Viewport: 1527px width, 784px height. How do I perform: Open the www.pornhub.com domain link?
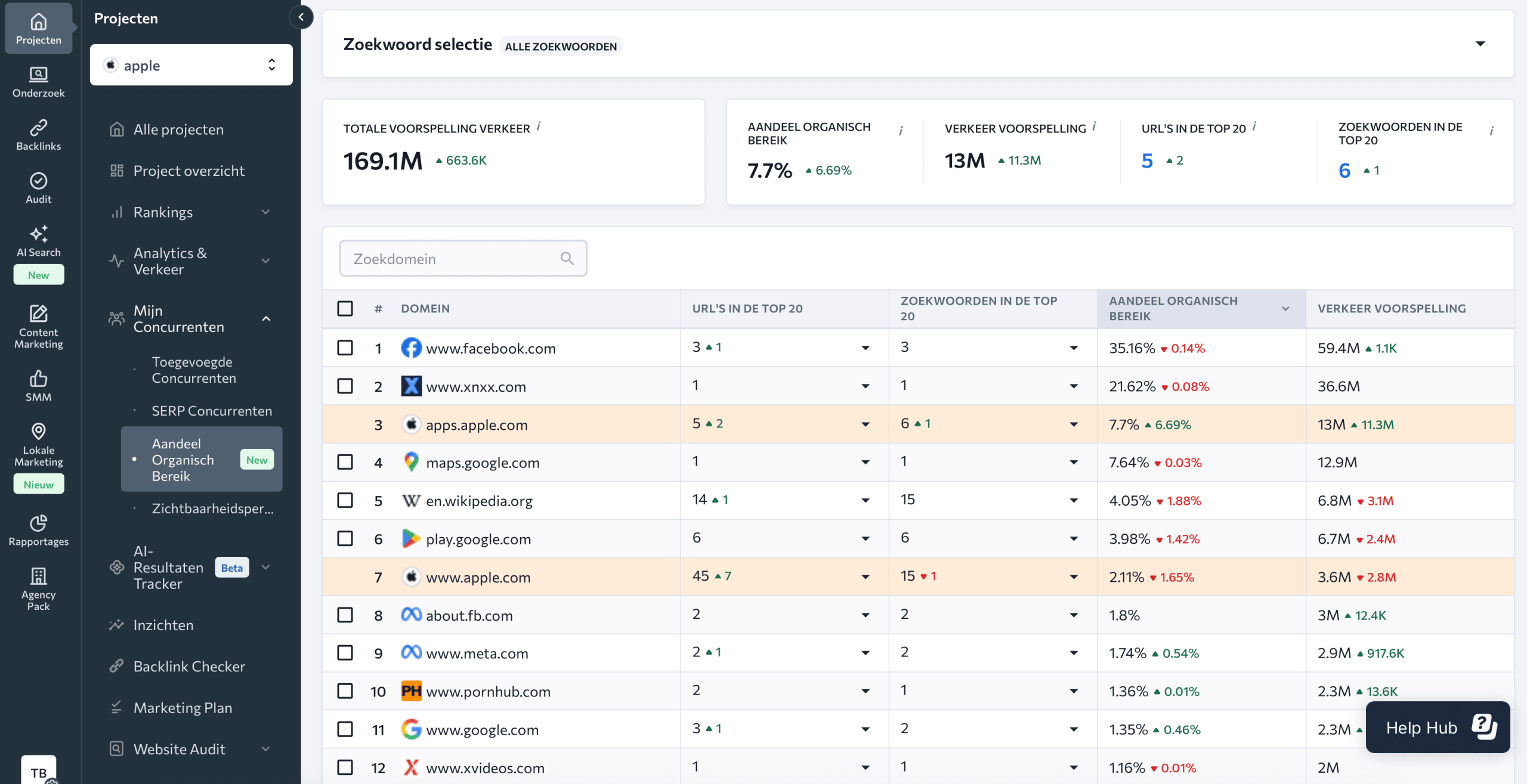click(x=488, y=692)
